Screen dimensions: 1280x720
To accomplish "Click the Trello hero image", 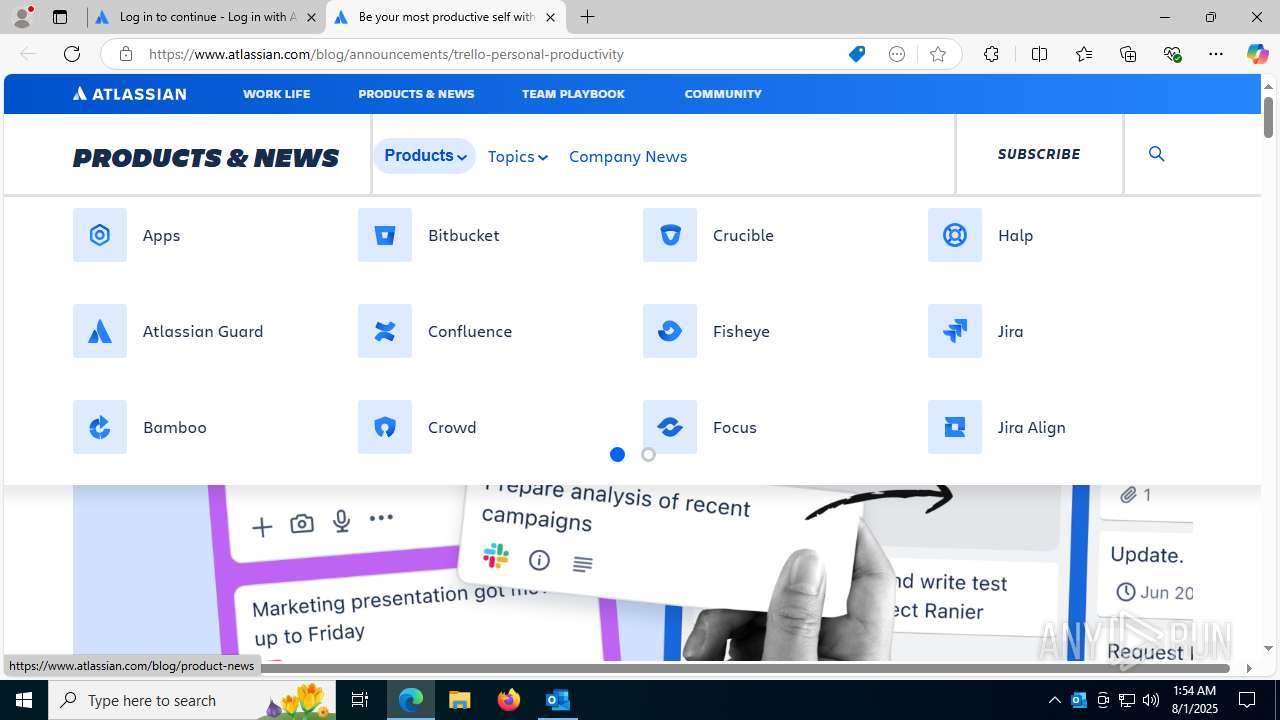I will click(x=632, y=573).
